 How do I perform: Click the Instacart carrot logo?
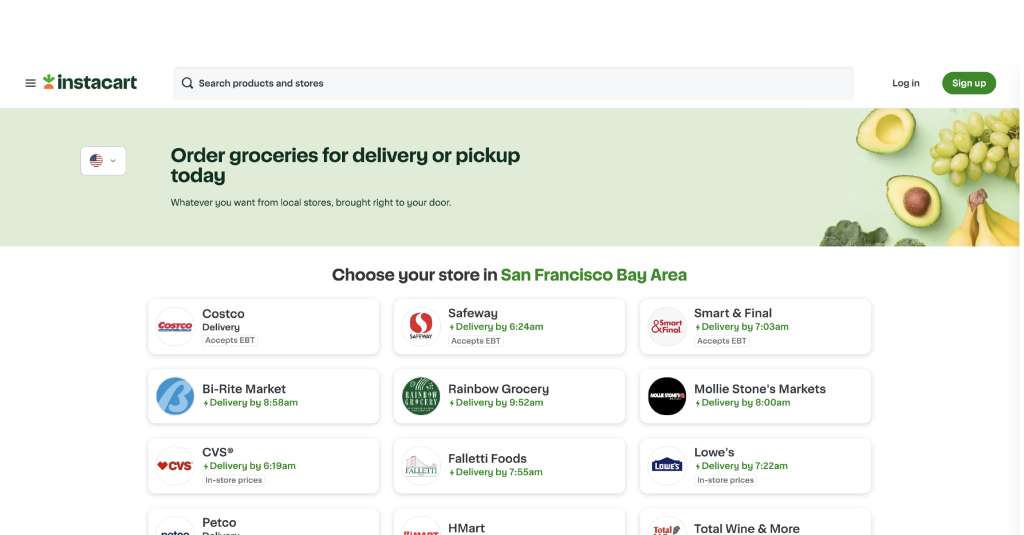pyautogui.click(x=90, y=82)
